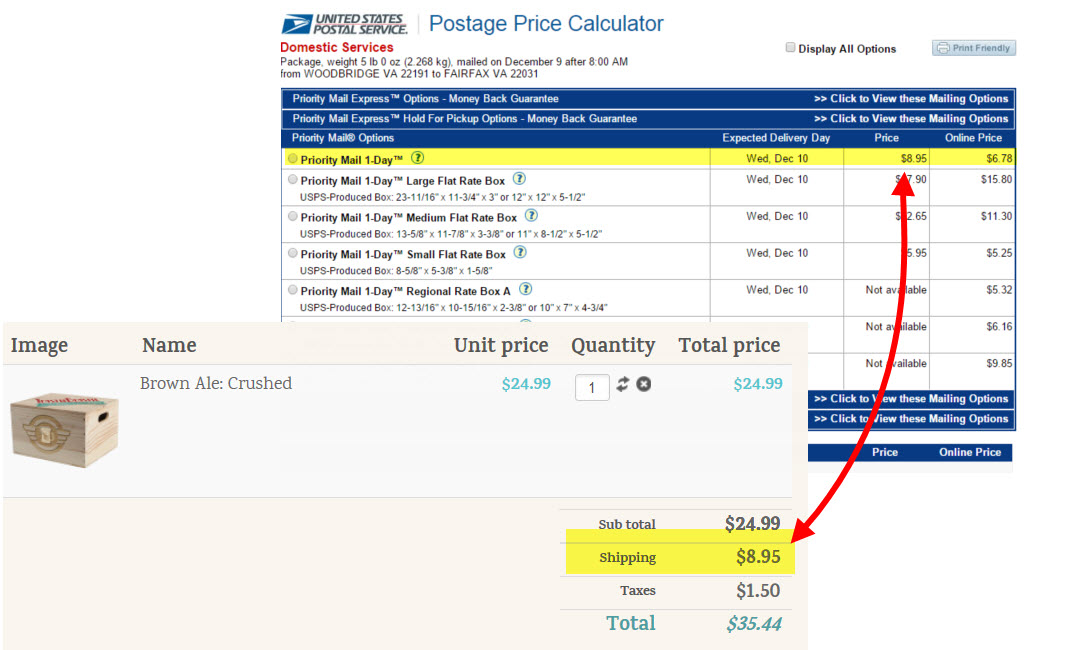Screen dimensions: 1086x650
Task: Expand Priority Mail Express Options mailing options
Action: 911,99
